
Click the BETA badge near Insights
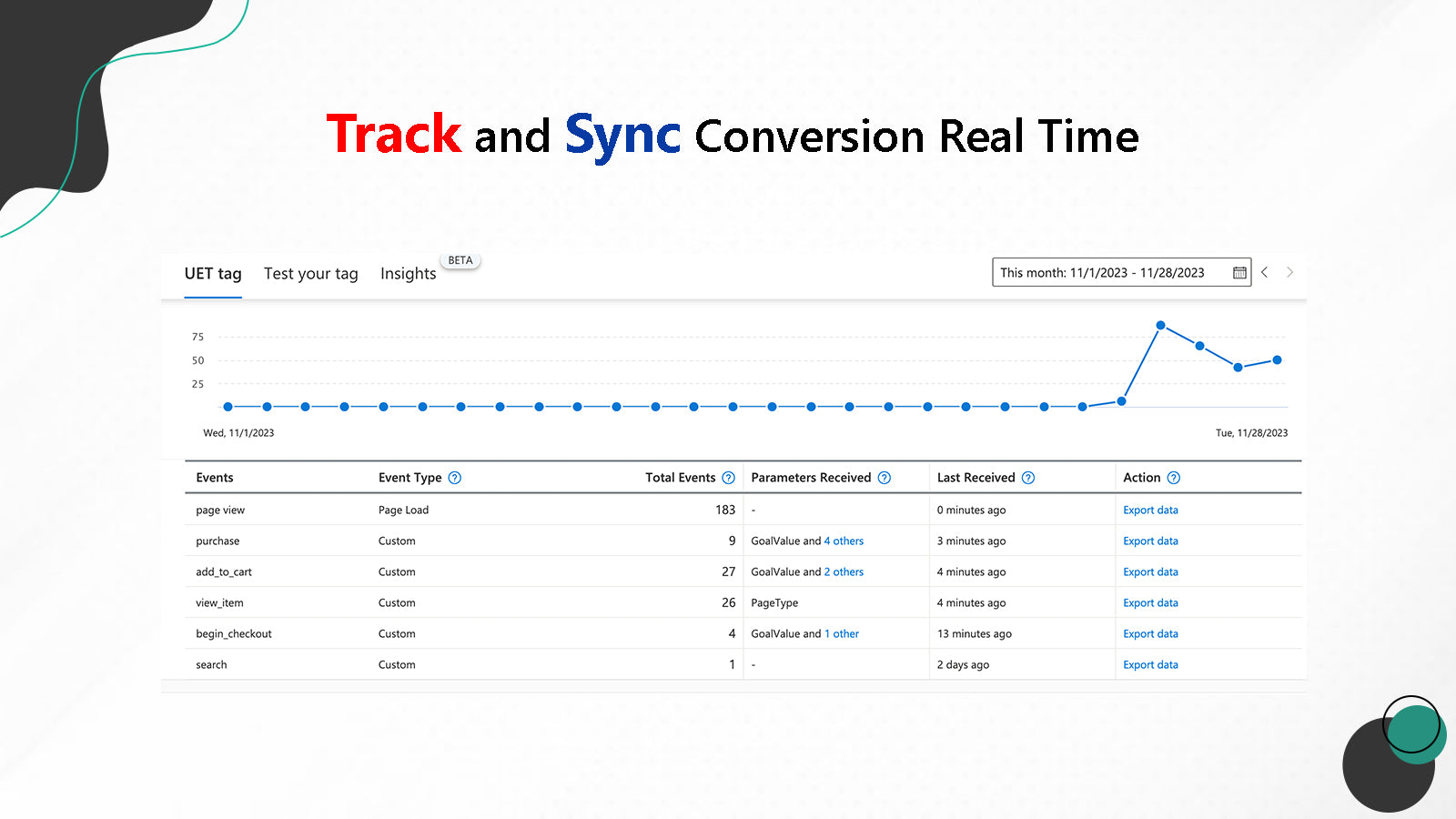click(x=460, y=260)
